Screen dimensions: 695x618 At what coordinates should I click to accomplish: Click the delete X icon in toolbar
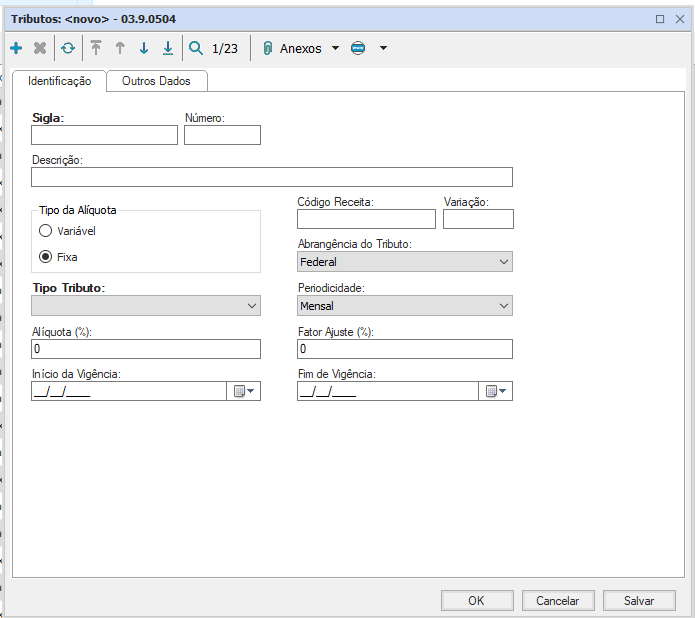pyautogui.click(x=40, y=48)
